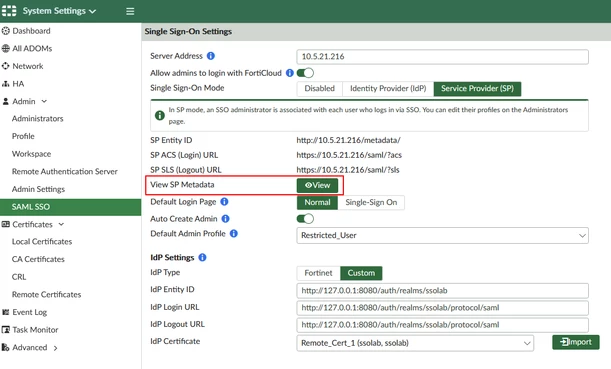Click SP ACS (Login) URL value
Viewport: 611px width, 369px height.
tap(349, 155)
